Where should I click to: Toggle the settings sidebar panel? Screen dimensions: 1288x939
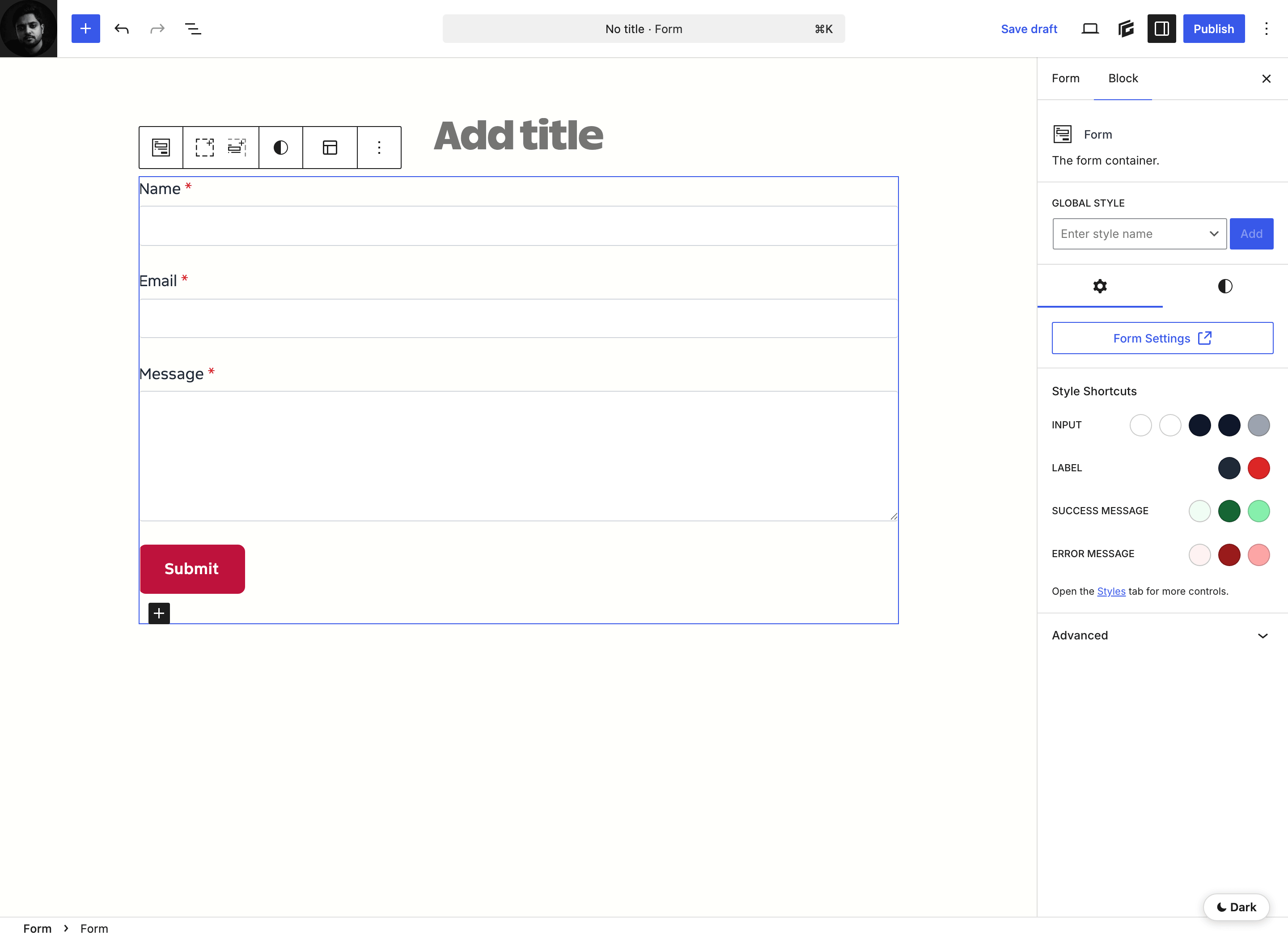(1162, 29)
